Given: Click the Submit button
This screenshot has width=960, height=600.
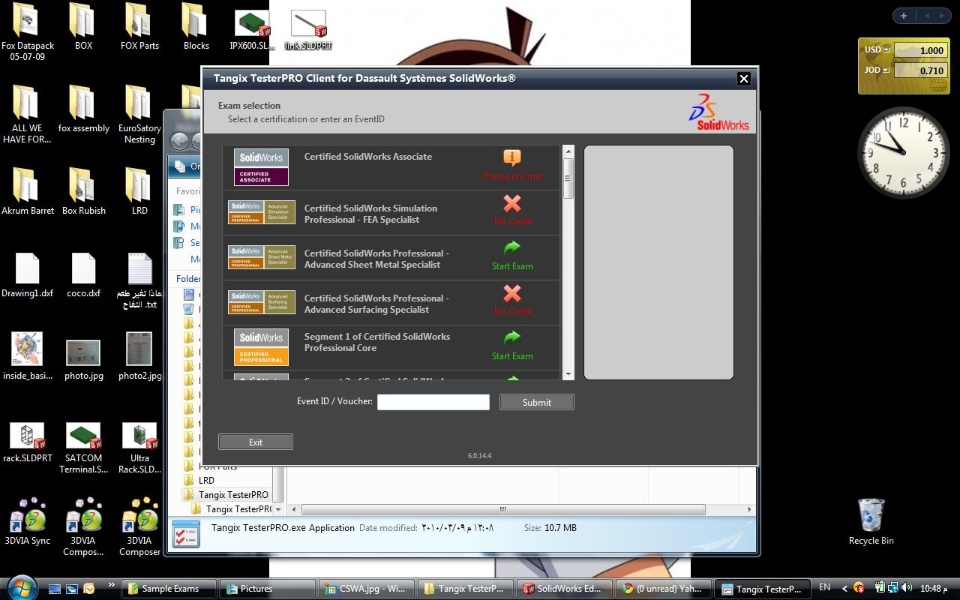Looking at the screenshot, I should click(536, 402).
